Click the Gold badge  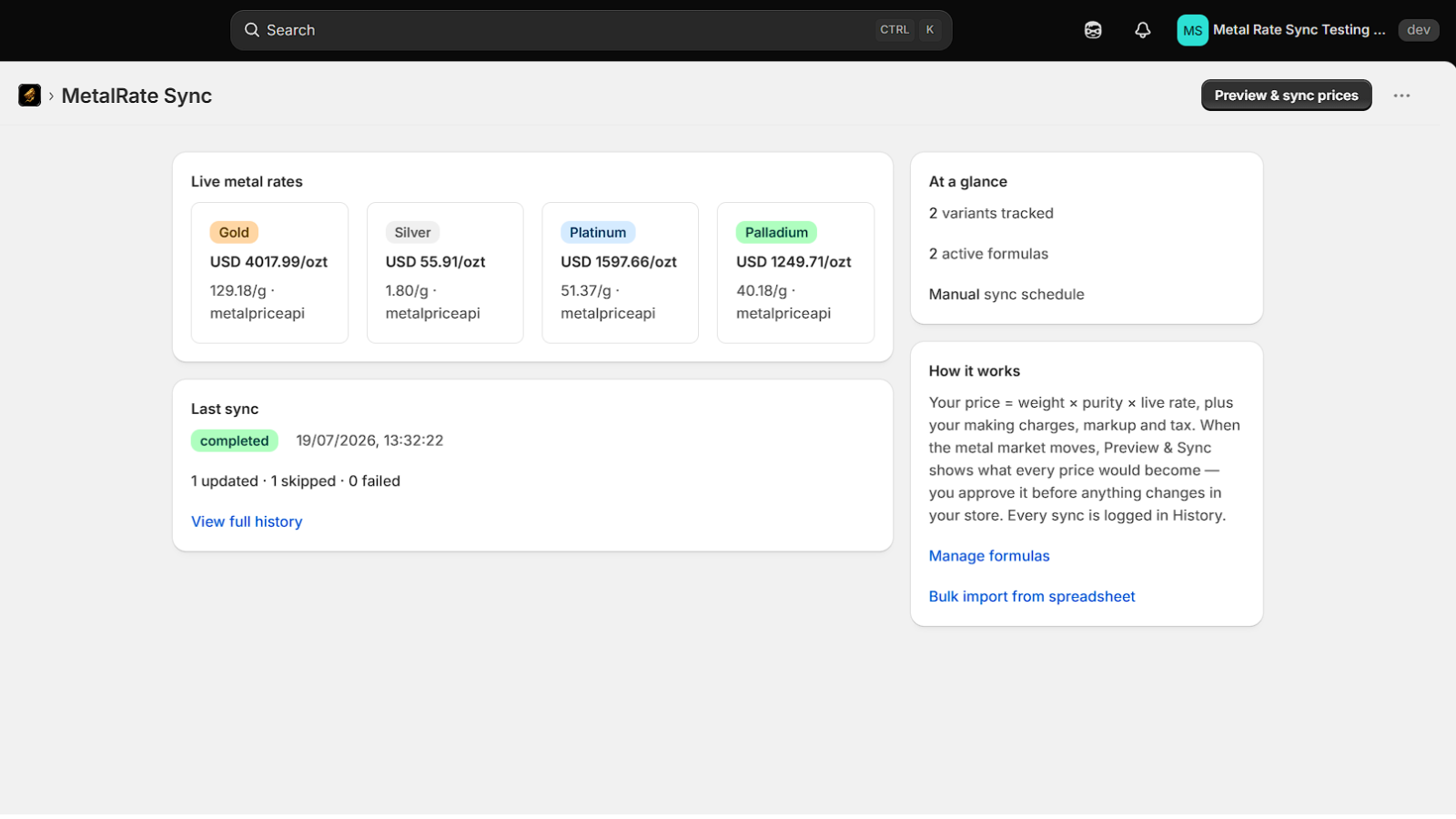pyautogui.click(x=234, y=232)
